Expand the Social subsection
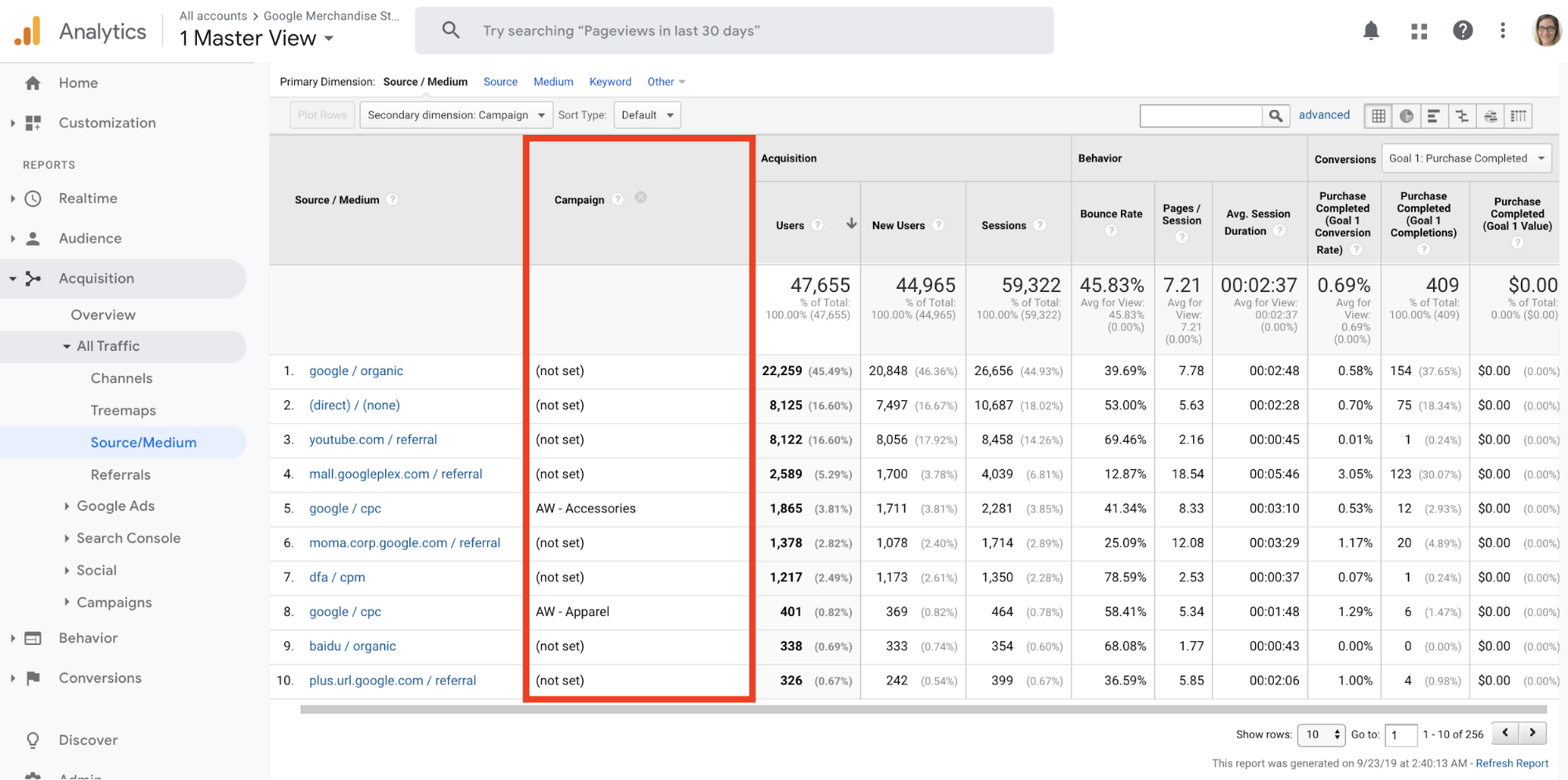 (x=67, y=570)
